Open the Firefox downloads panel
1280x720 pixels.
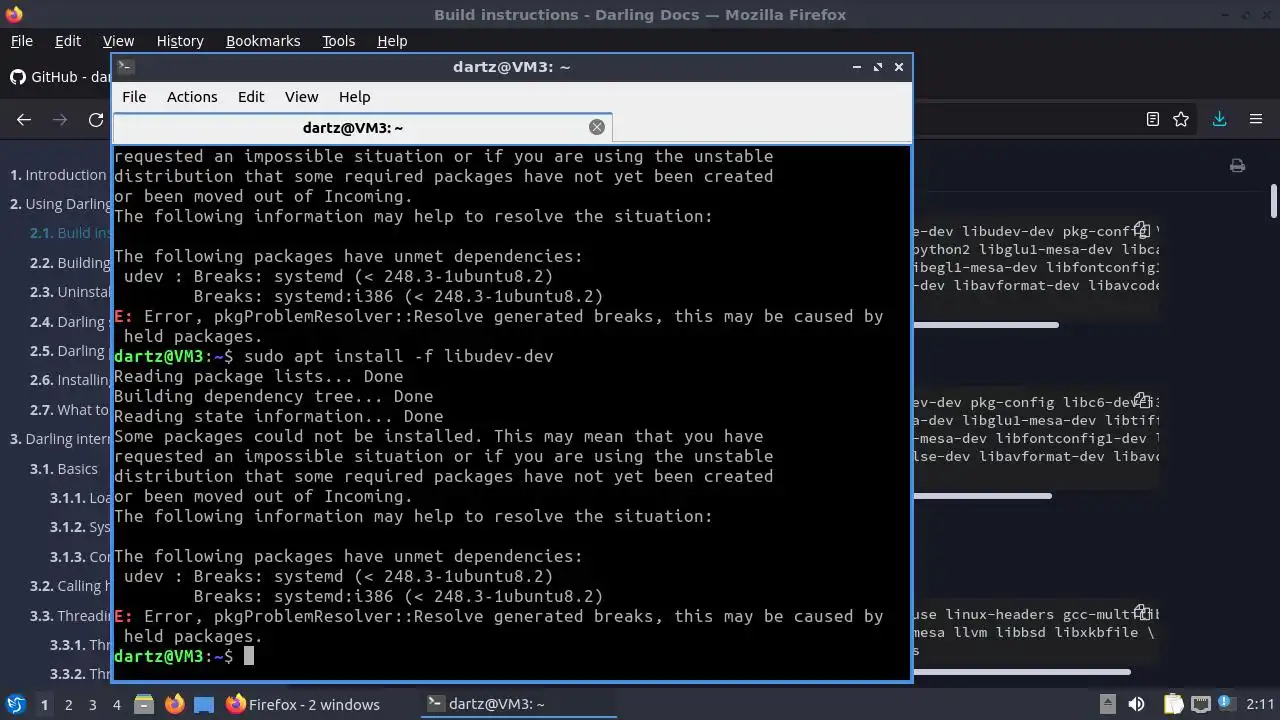click(x=1219, y=119)
